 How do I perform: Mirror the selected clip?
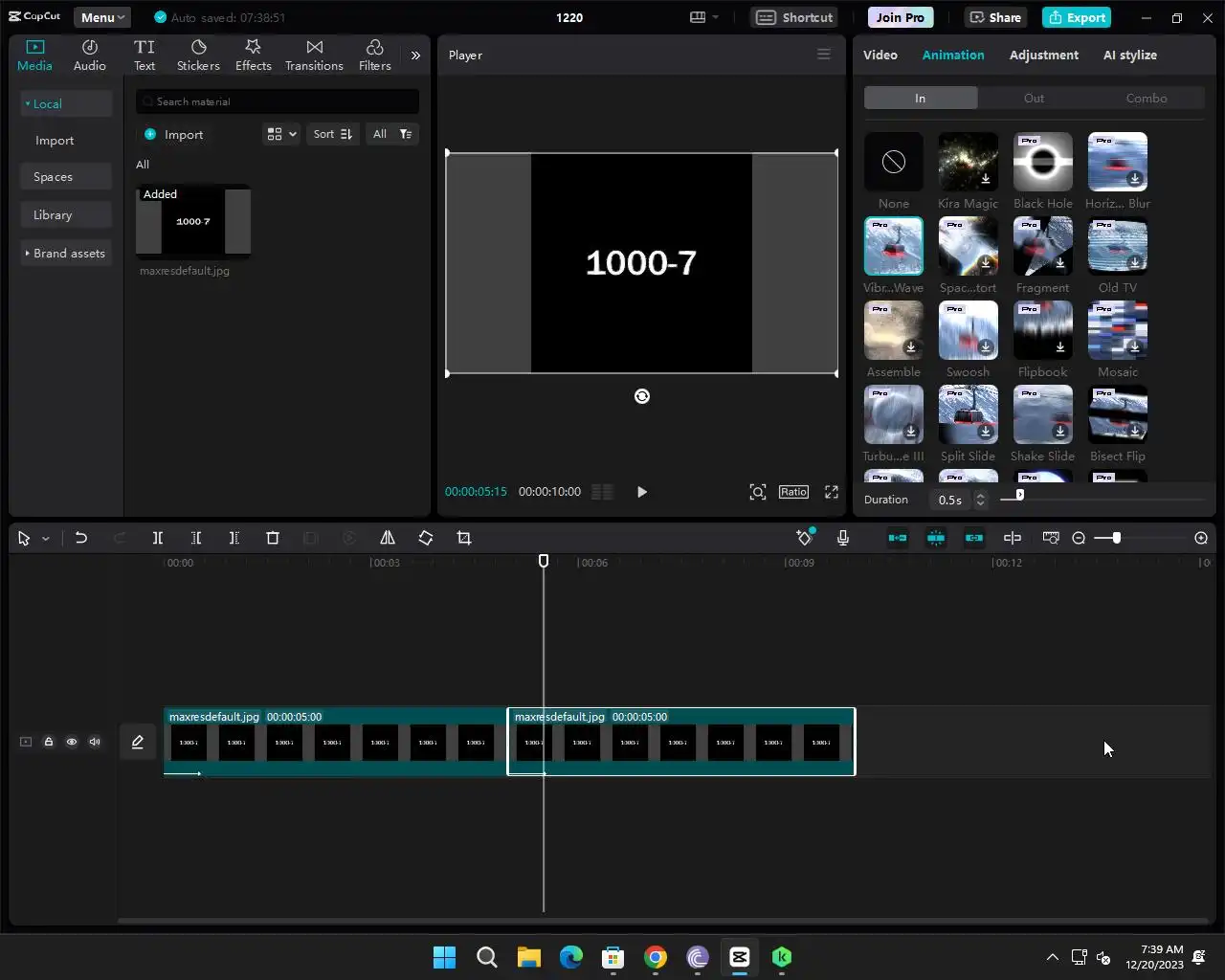[388, 538]
